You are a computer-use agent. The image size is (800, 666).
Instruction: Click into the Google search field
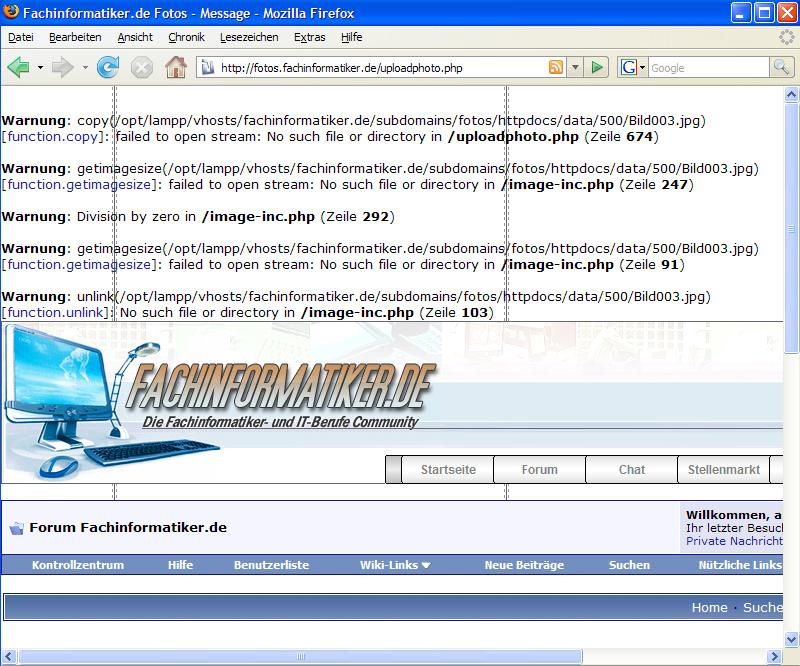click(709, 68)
